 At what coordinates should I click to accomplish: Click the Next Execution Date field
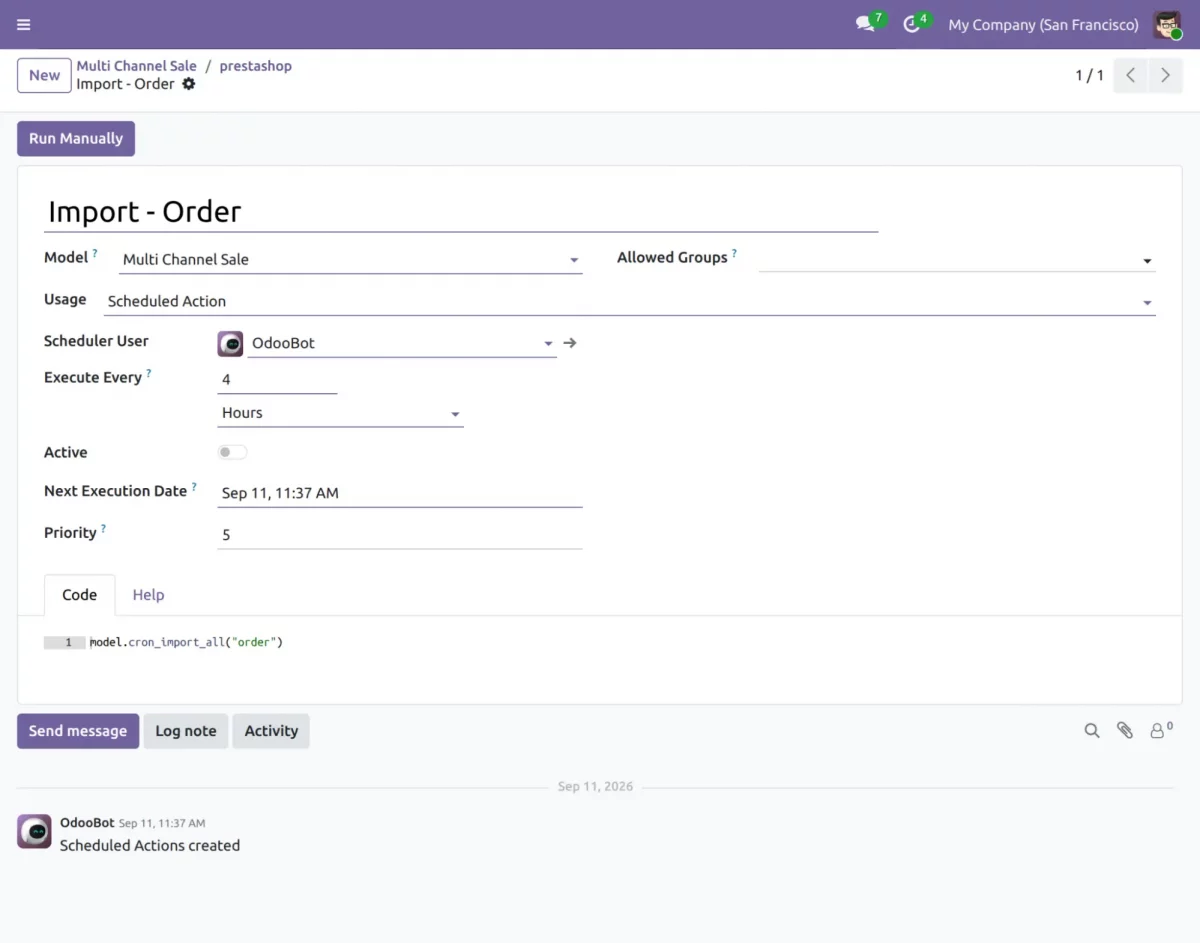coord(400,493)
